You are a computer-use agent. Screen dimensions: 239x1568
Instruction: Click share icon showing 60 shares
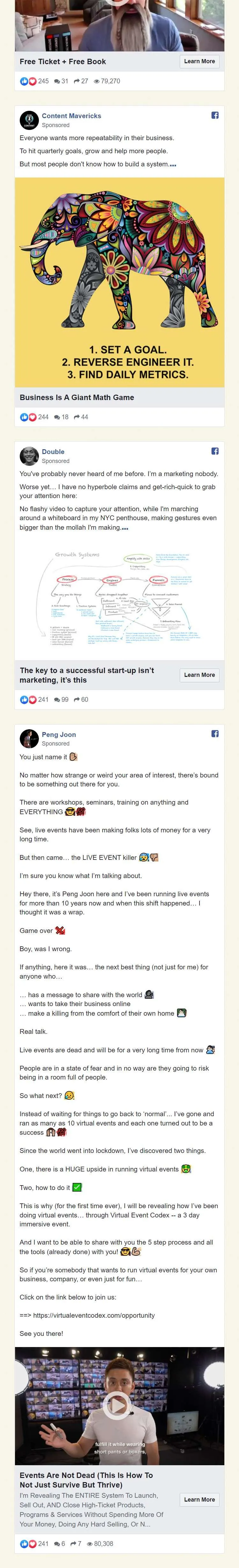click(77, 700)
